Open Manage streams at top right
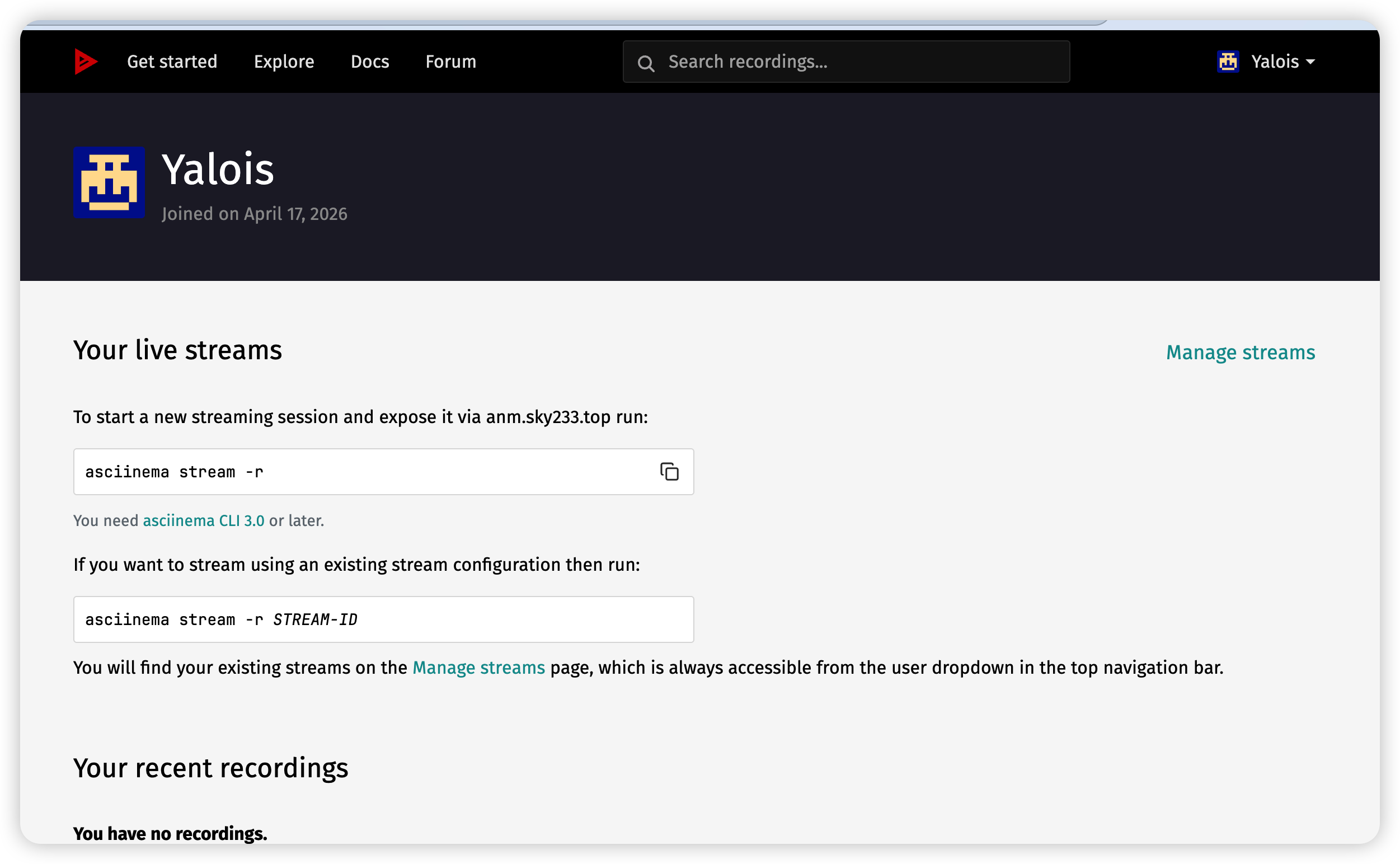1400x864 pixels. (x=1240, y=353)
